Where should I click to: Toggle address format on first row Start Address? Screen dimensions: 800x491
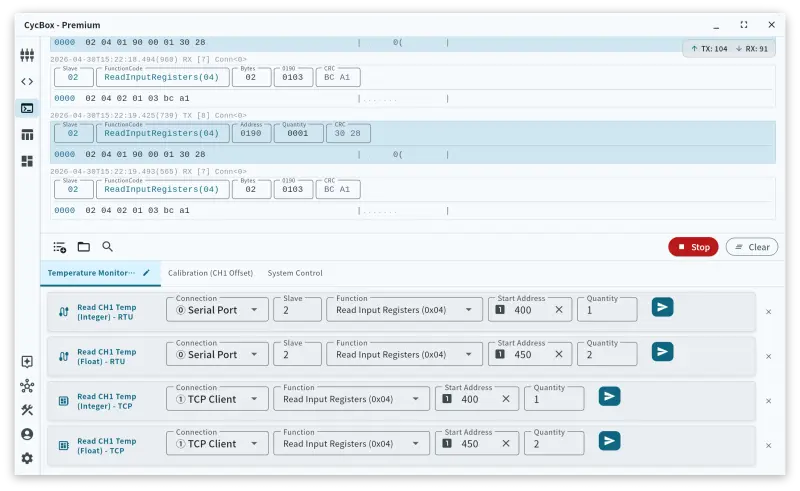pyautogui.click(x=500, y=310)
